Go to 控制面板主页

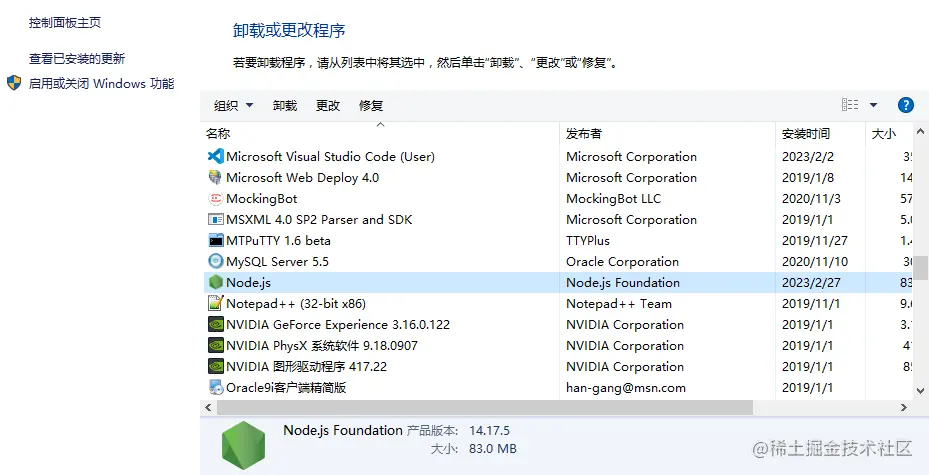click(x=65, y=22)
